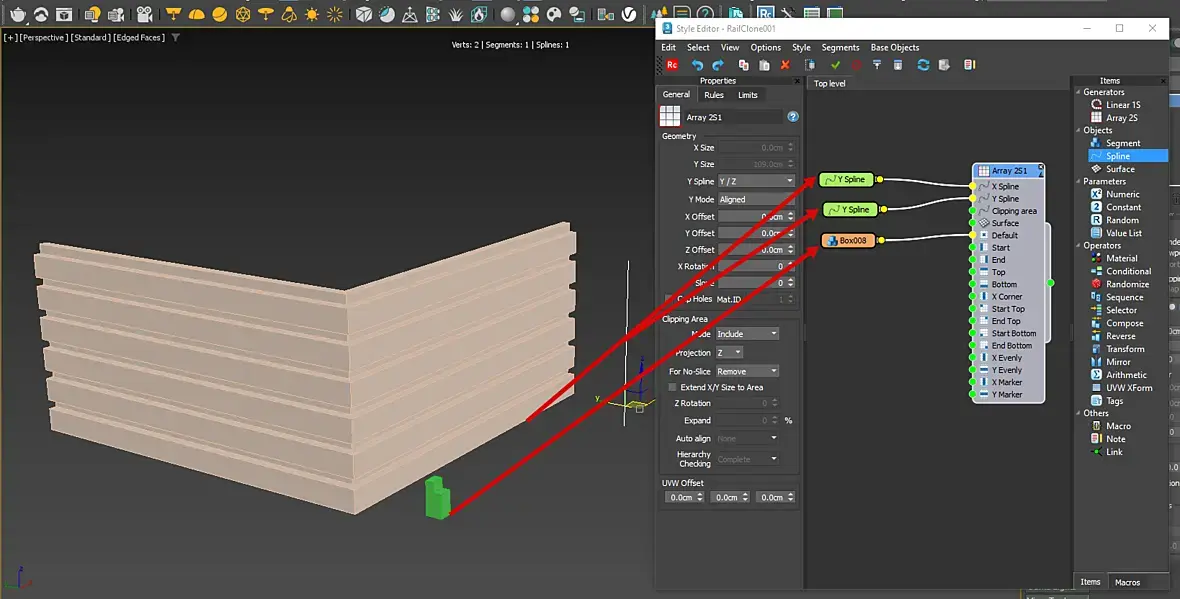Image resolution: width=1180 pixels, height=599 pixels.
Task: Click the upper Y Spline node
Action: (x=847, y=179)
